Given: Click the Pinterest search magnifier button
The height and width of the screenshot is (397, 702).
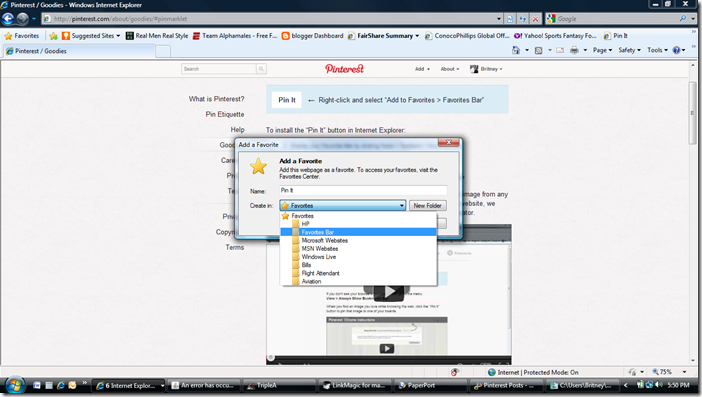Looking at the screenshot, I should tap(261, 68).
